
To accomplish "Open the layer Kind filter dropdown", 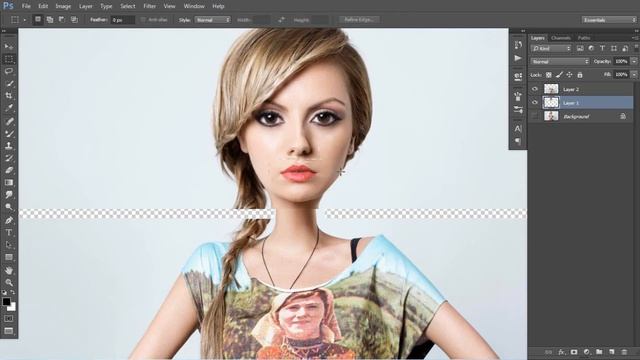I will coord(551,48).
